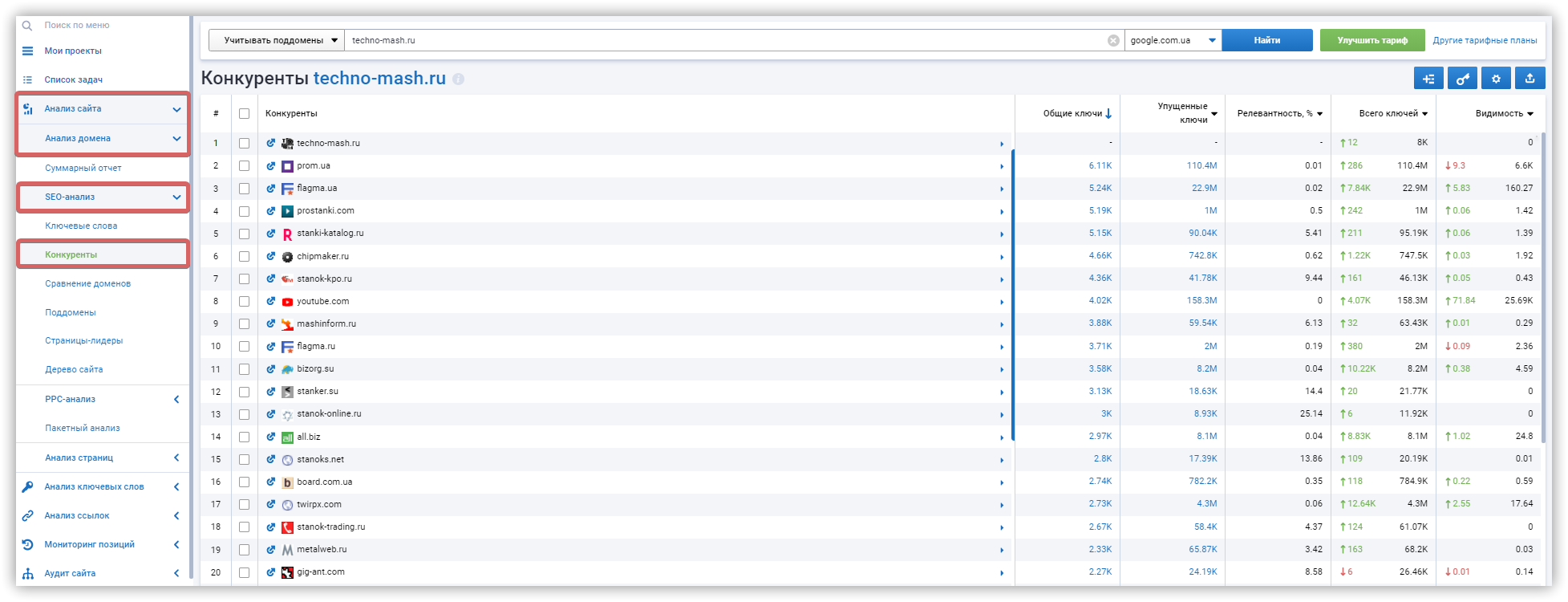This screenshot has width=1568, height=602.
Task: Open Ключевые слова menu item
Action: [x=81, y=226]
